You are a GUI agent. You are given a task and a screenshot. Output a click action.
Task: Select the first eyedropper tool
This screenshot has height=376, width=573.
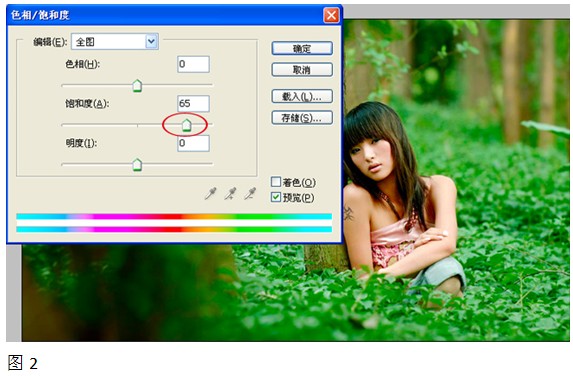(x=210, y=194)
